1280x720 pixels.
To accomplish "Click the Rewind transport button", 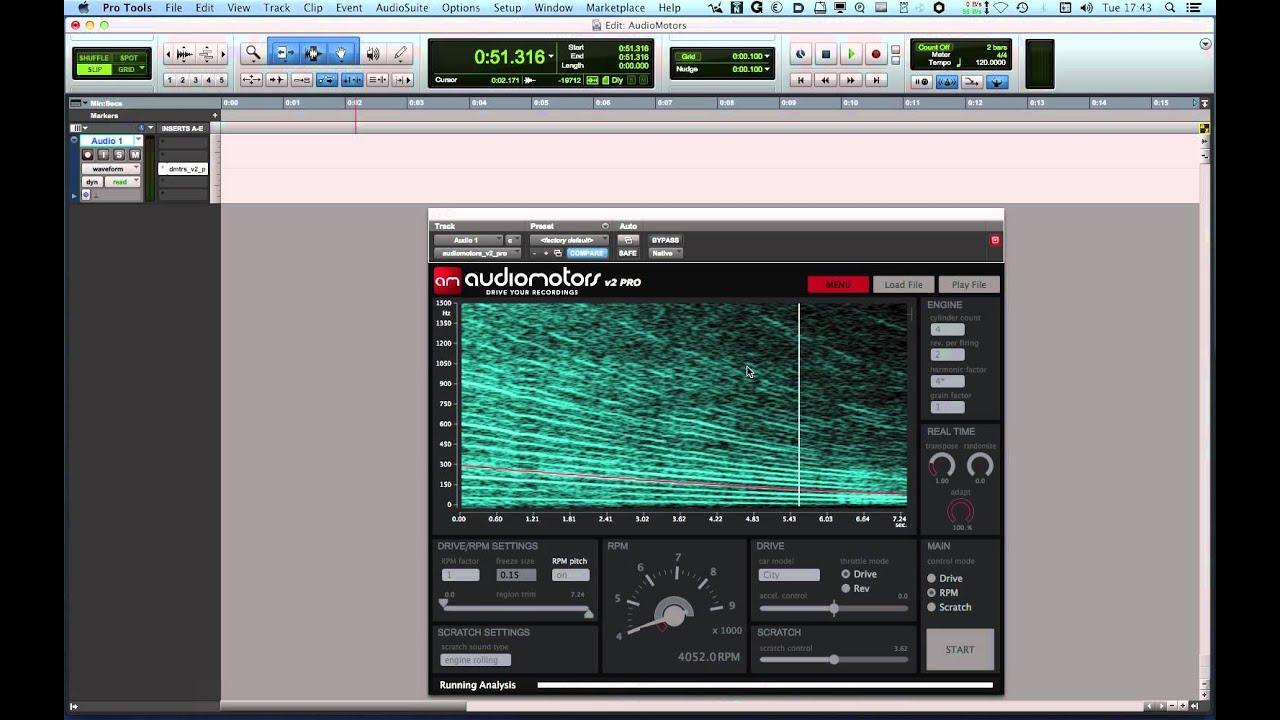I will click(x=825, y=80).
